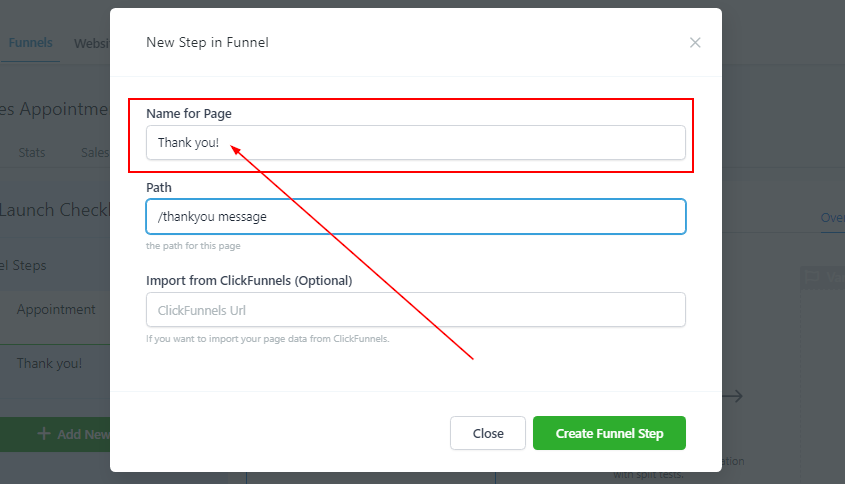This screenshot has height=484, width=845.
Task: Close the New Step in Funnel dialog
Action: (695, 43)
